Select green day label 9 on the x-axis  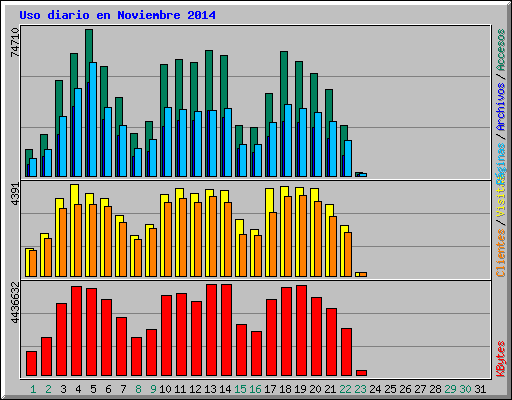coord(153,389)
